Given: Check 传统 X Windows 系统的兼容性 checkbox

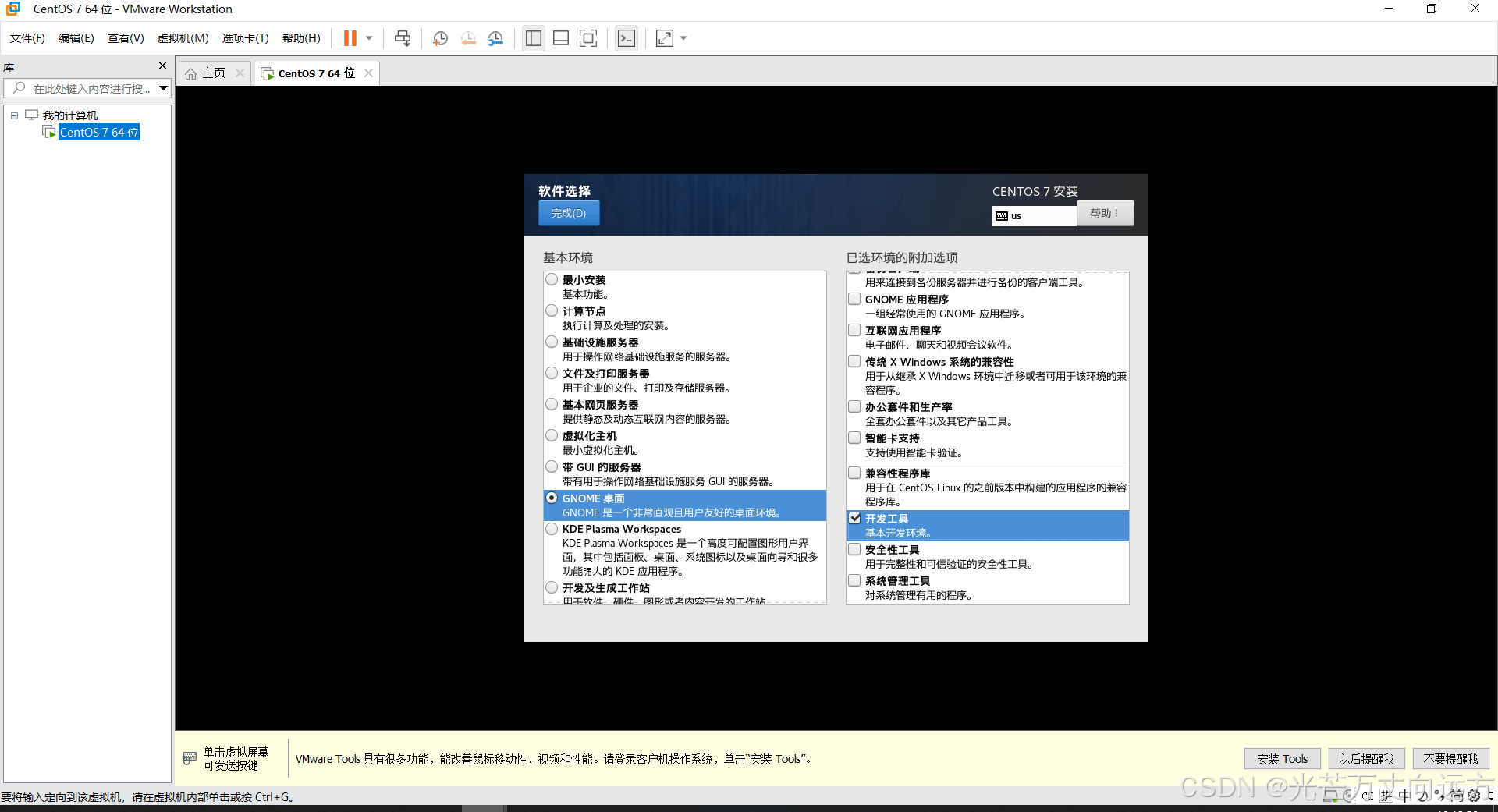Looking at the screenshot, I should pos(854,361).
